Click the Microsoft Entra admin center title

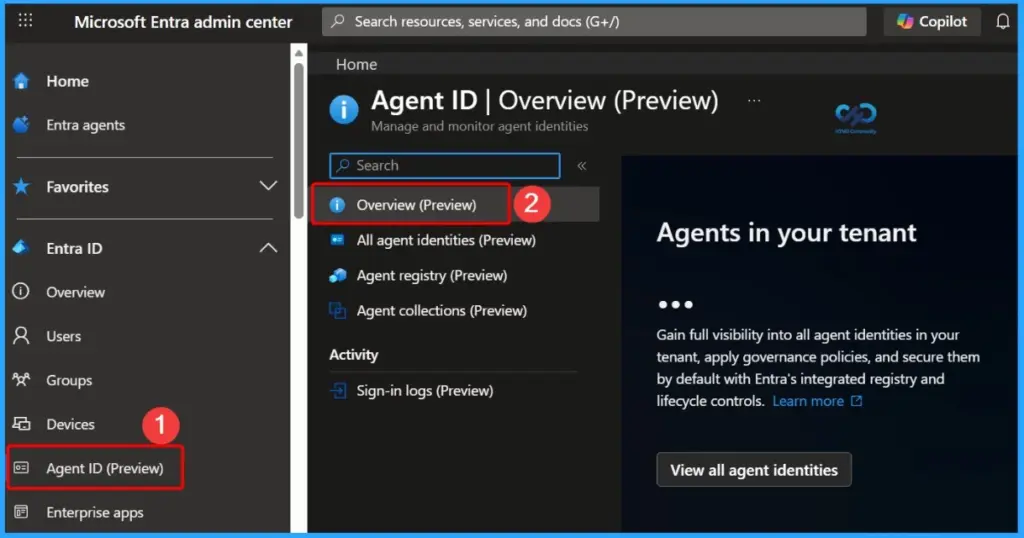point(183,22)
